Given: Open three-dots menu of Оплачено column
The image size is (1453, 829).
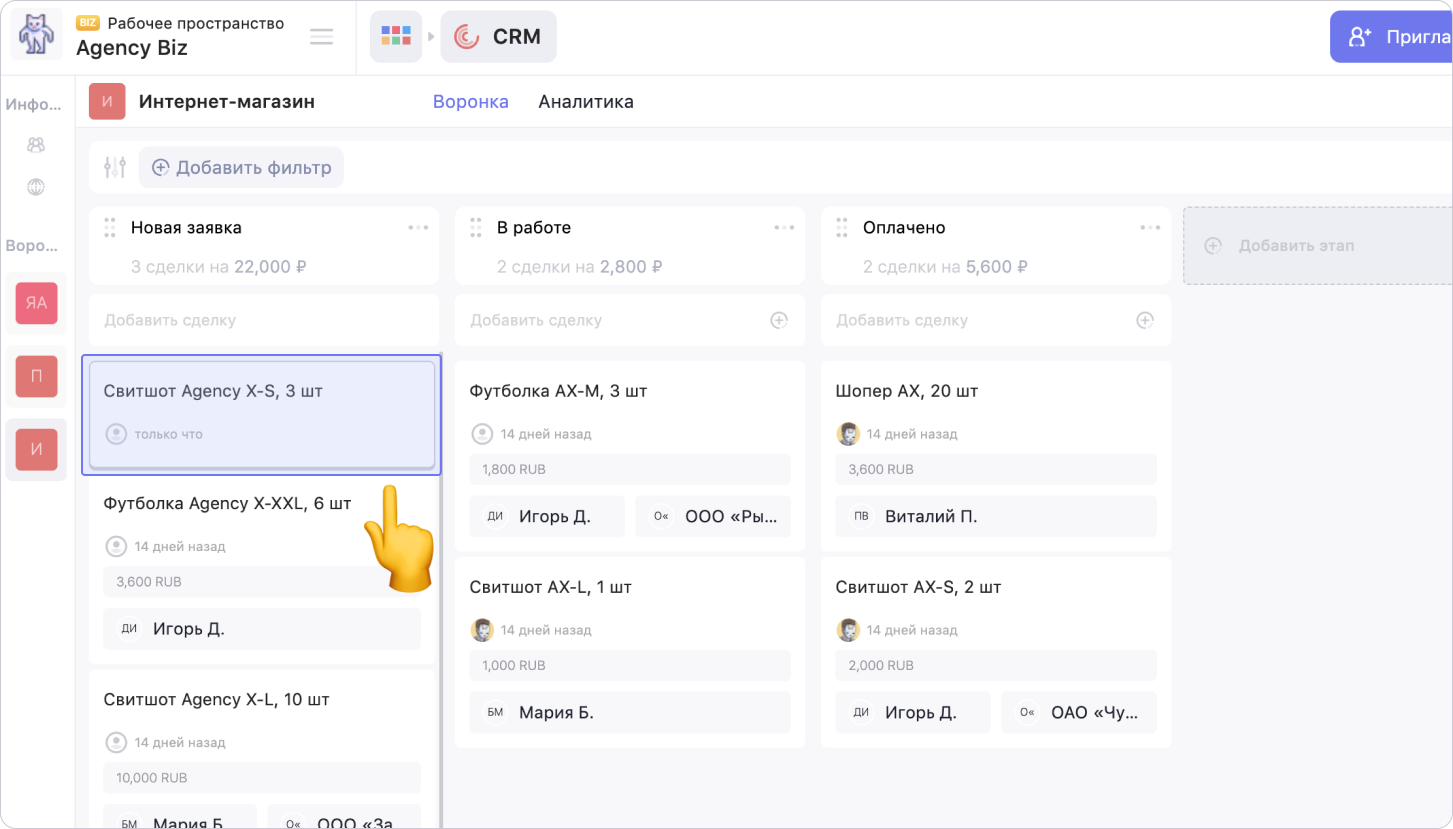Looking at the screenshot, I should click(x=1150, y=228).
